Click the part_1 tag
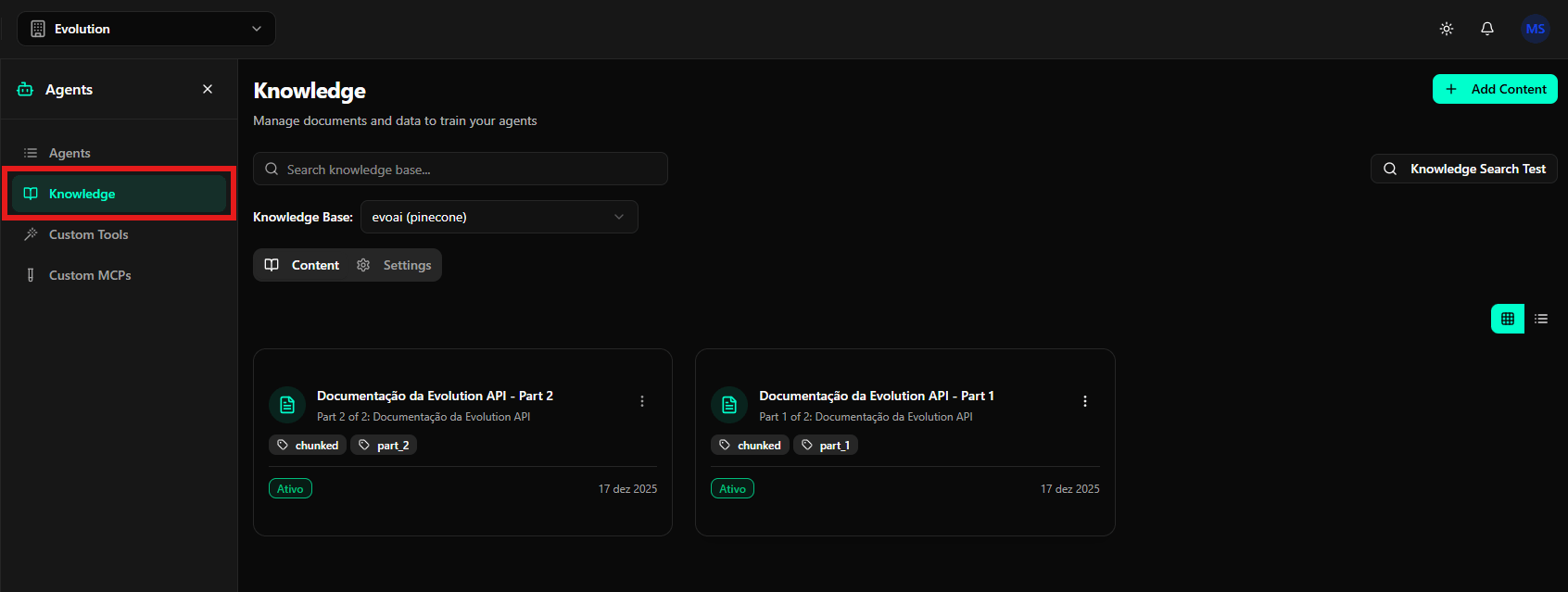 (x=826, y=446)
